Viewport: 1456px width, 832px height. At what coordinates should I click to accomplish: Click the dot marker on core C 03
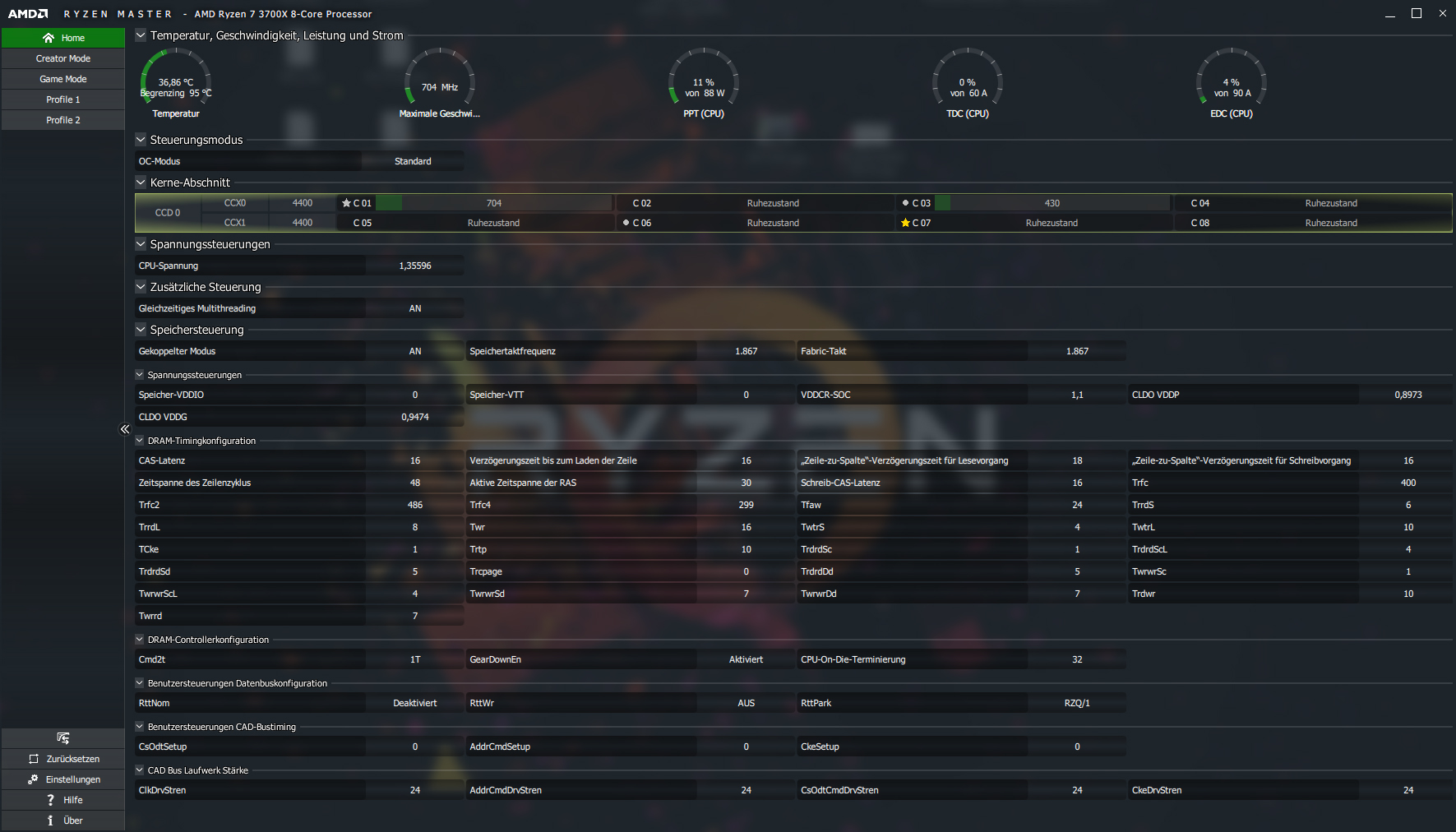(905, 203)
